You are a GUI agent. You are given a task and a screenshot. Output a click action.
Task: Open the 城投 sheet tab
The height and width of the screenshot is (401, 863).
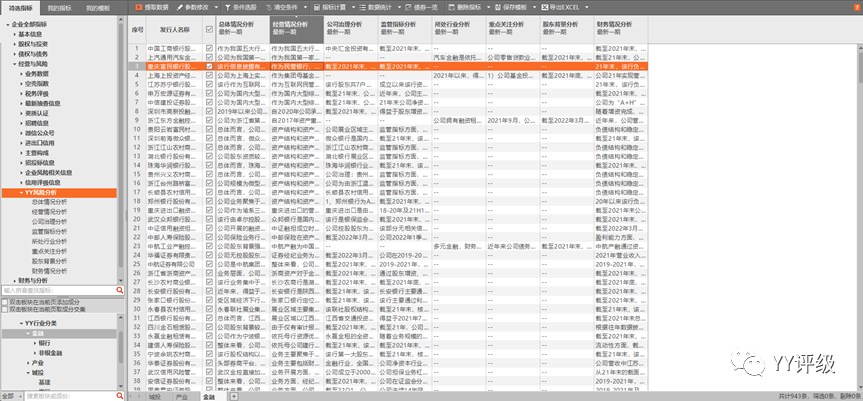(x=155, y=397)
